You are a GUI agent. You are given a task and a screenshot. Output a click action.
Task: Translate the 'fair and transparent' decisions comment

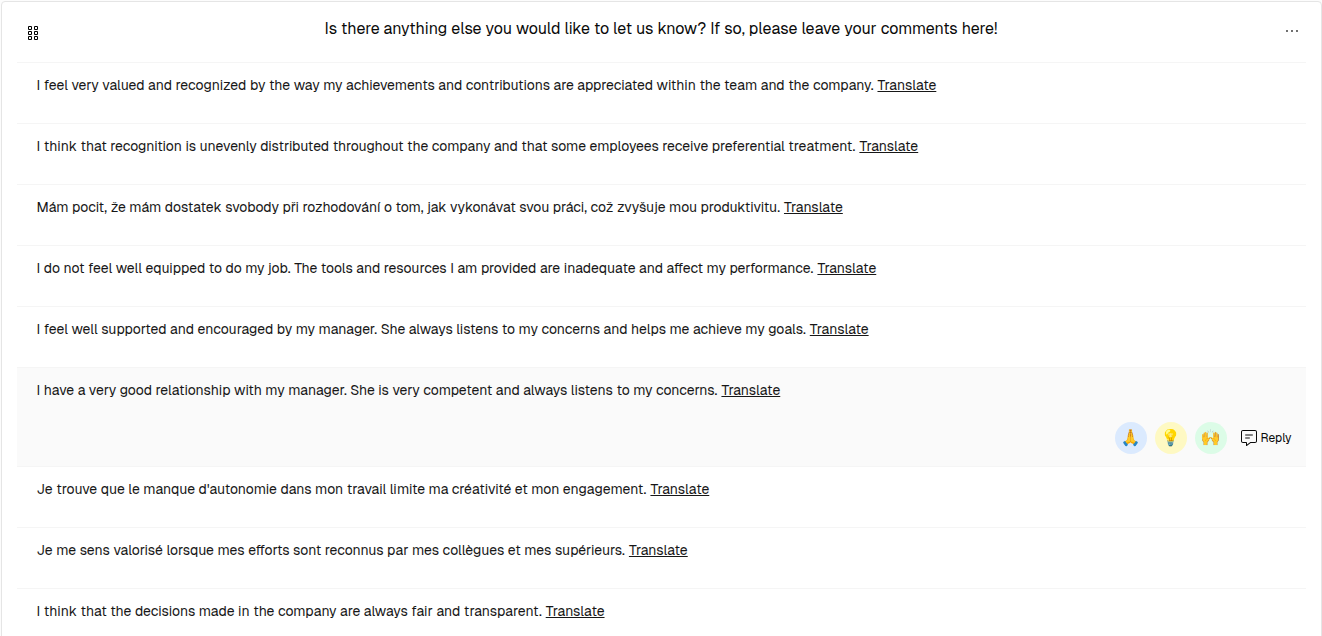[x=575, y=611]
